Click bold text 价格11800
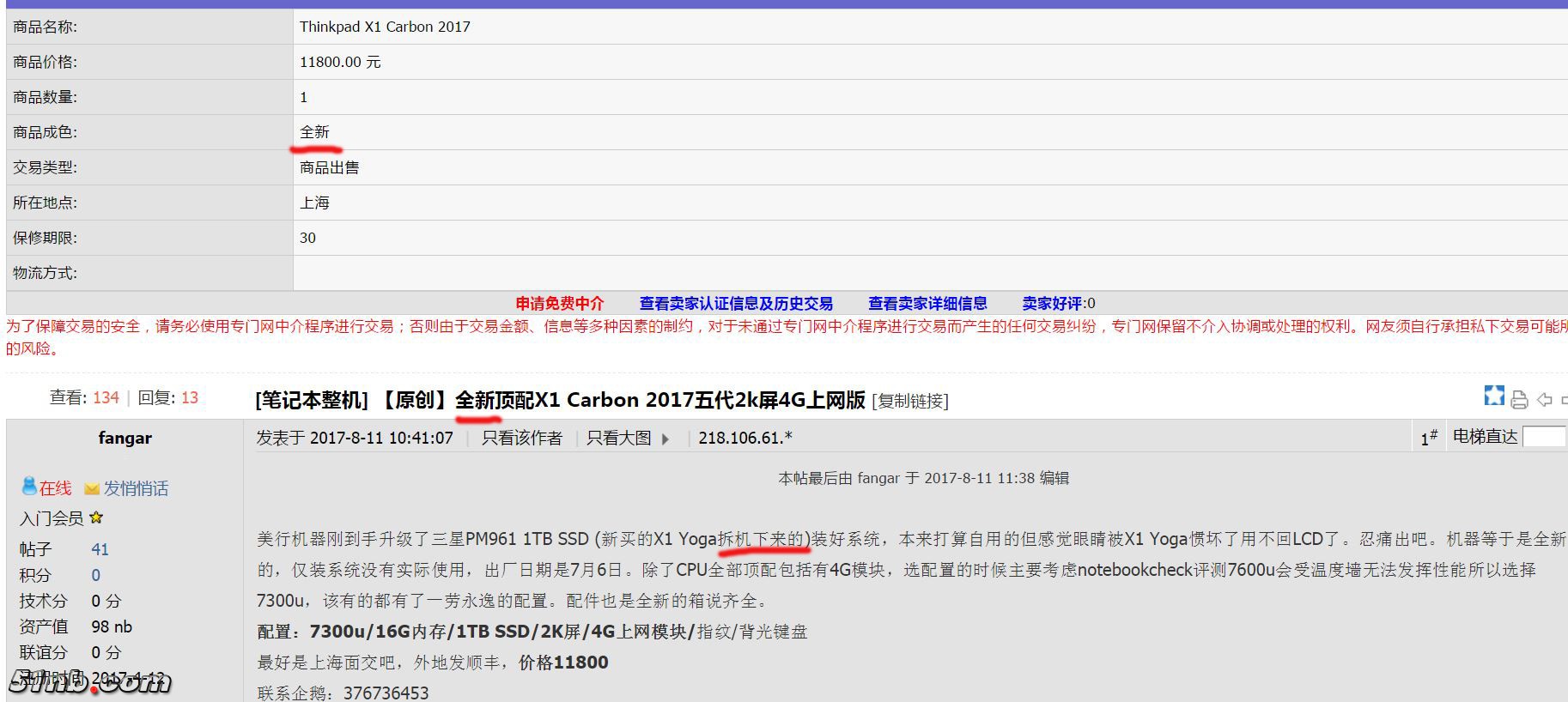Image resolution: width=1568 pixels, height=702 pixels. coord(563,663)
